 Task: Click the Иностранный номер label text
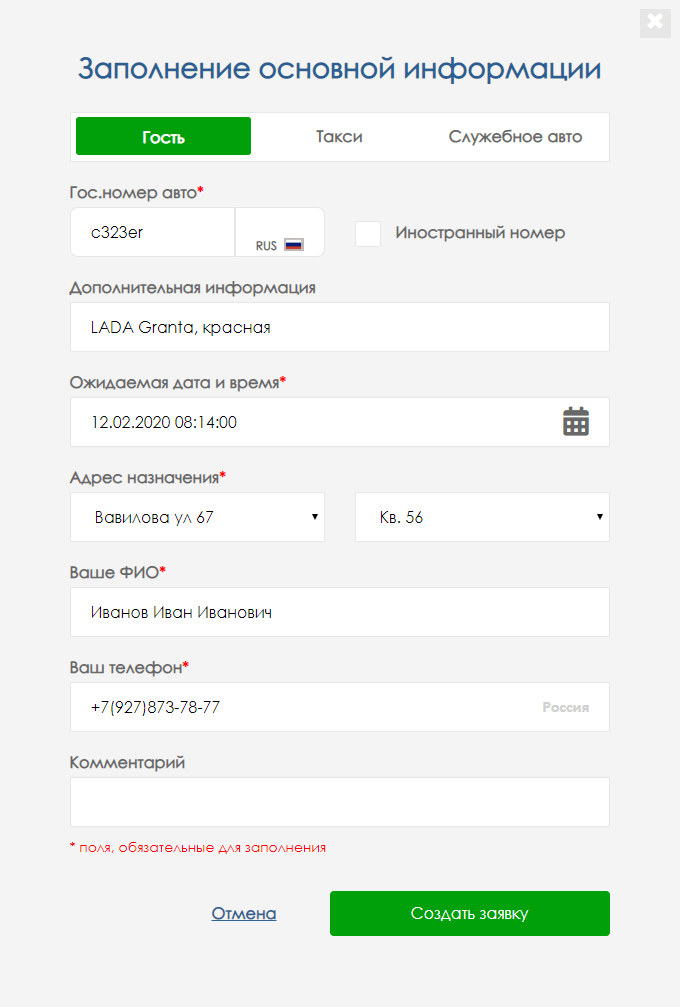coord(480,233)
